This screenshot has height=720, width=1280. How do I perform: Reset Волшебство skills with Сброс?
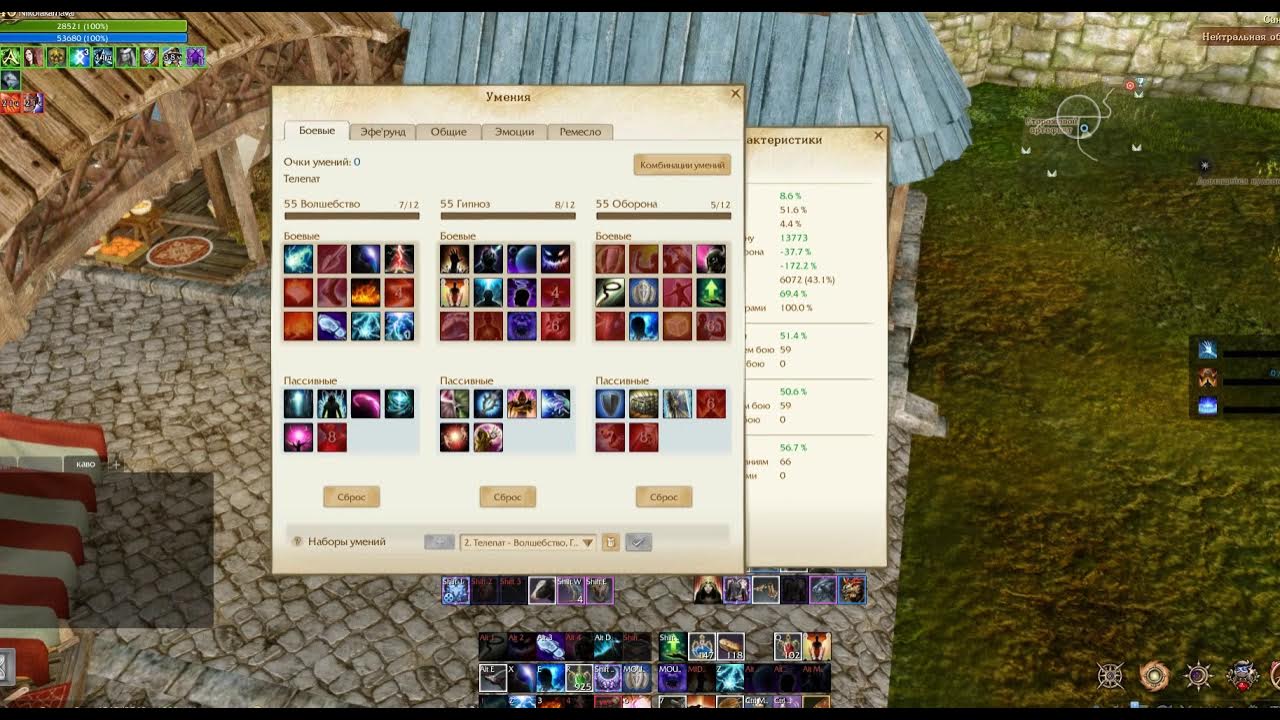coord(352,497)
